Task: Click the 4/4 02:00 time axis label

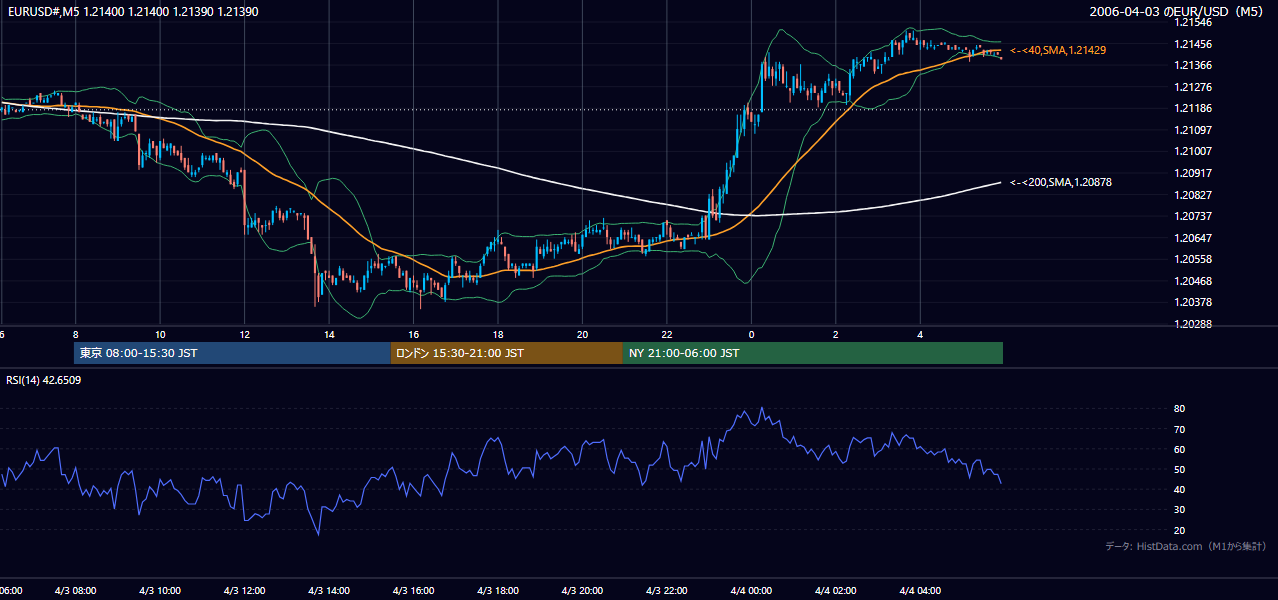Action: click(x=836, y=590)
